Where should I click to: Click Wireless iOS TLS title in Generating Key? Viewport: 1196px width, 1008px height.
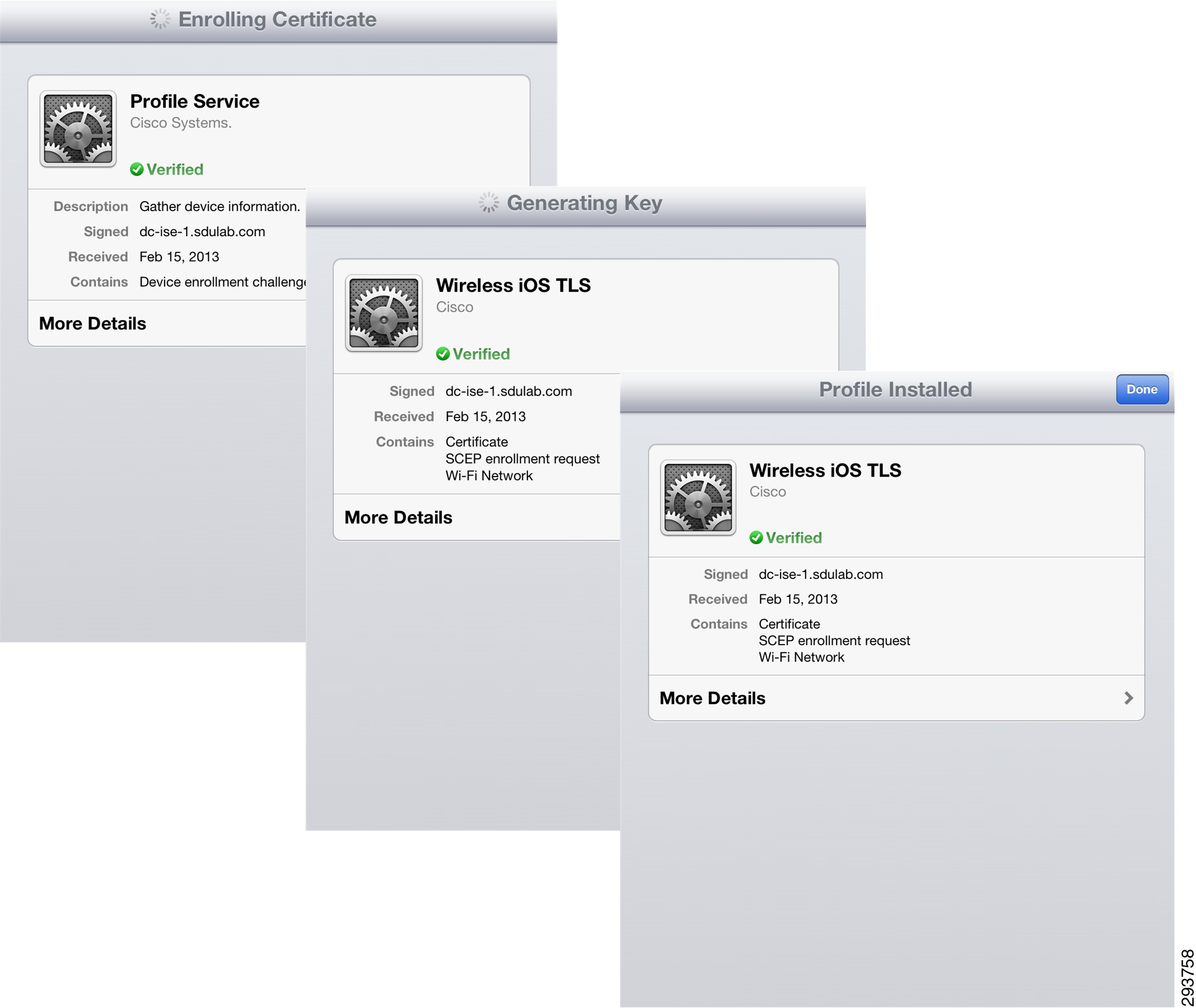(513, 285)
